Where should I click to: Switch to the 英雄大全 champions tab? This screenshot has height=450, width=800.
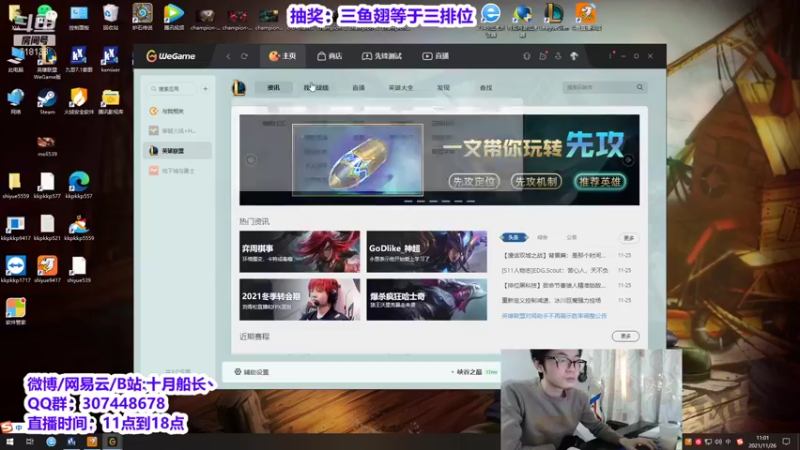point(401,88)
